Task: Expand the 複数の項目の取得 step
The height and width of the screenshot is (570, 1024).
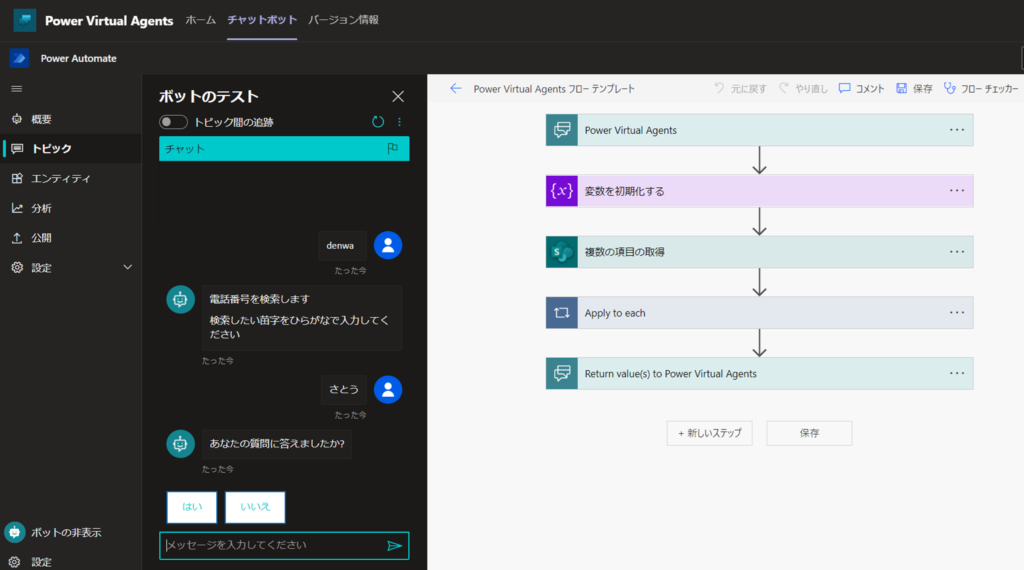Action: [x=760, y=252]
